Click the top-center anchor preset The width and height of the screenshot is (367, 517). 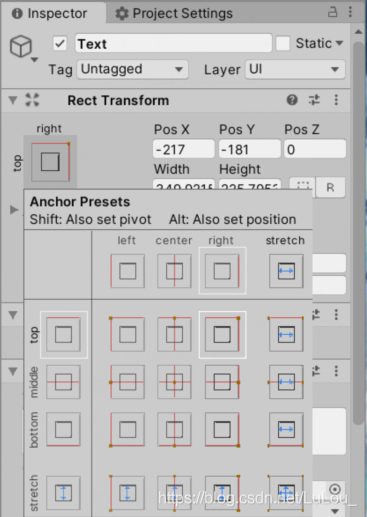pos(174,335)
